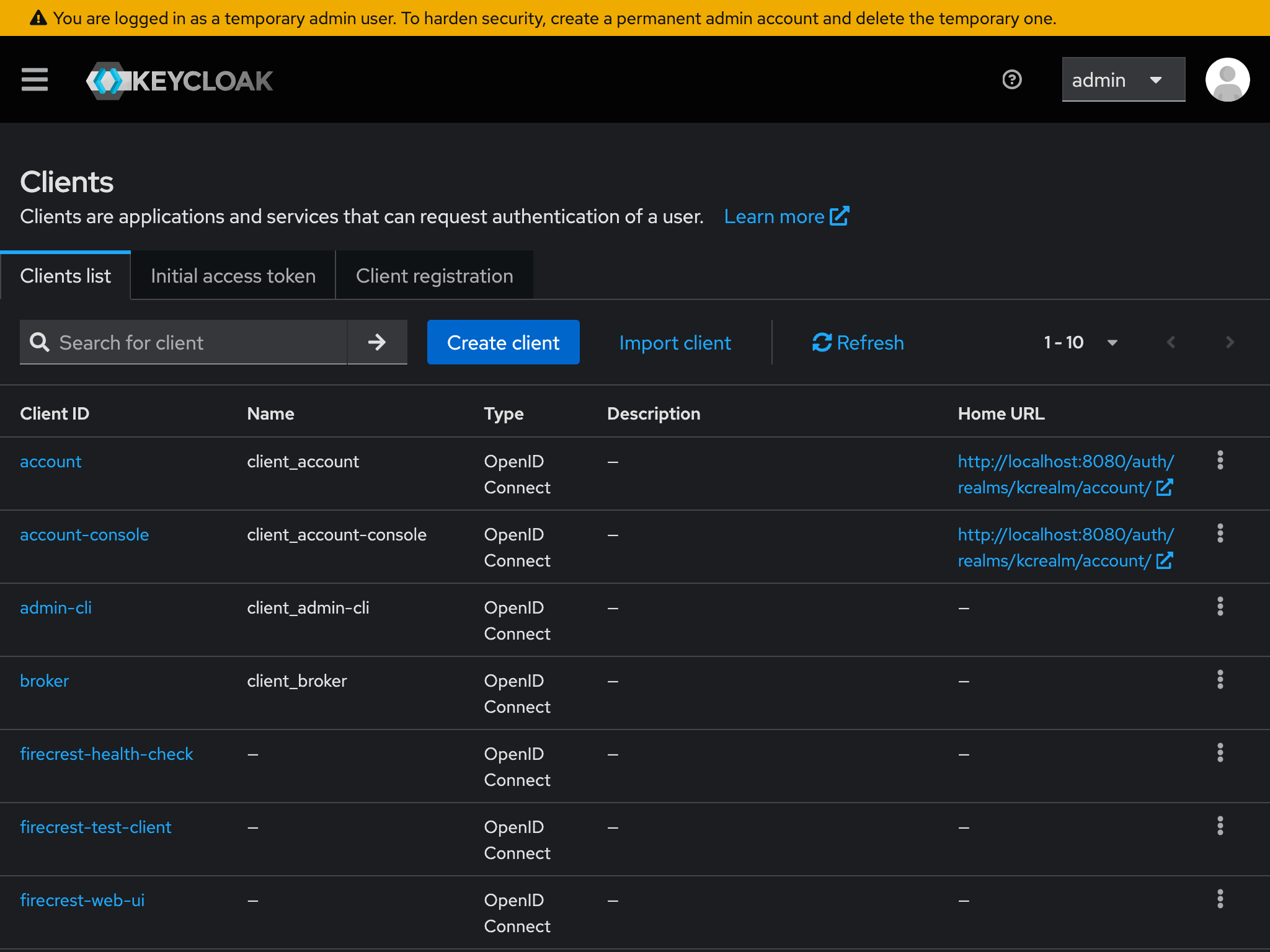This screenshot has height=952, width=1270.
Task: Focus the Search for client field
Action: click(184, 342)
